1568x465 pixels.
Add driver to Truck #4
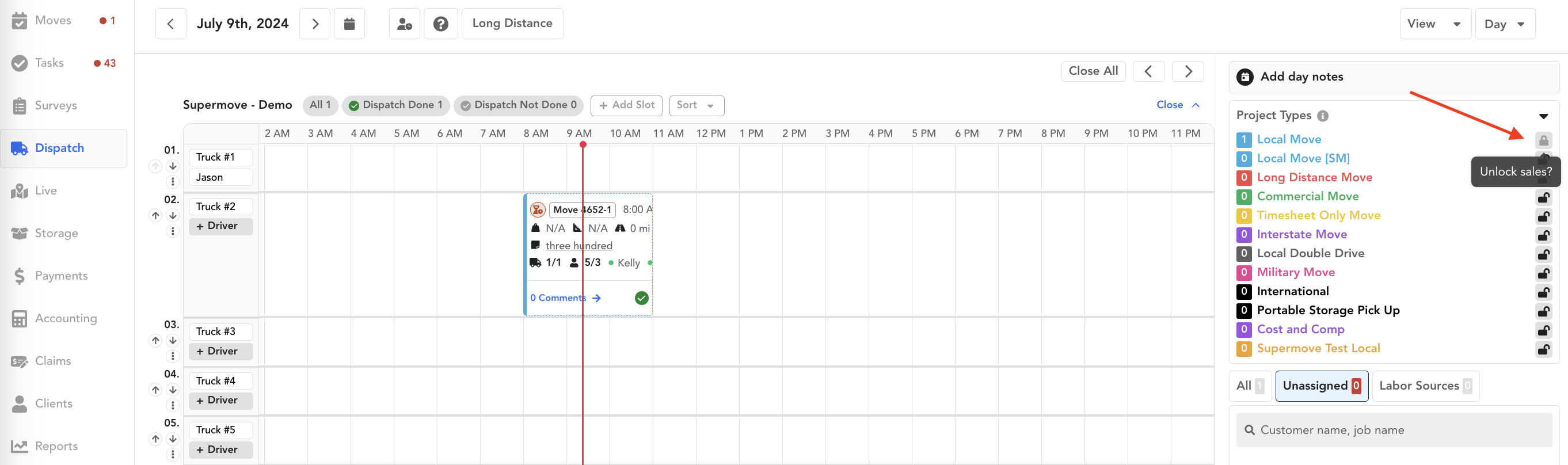220,401
